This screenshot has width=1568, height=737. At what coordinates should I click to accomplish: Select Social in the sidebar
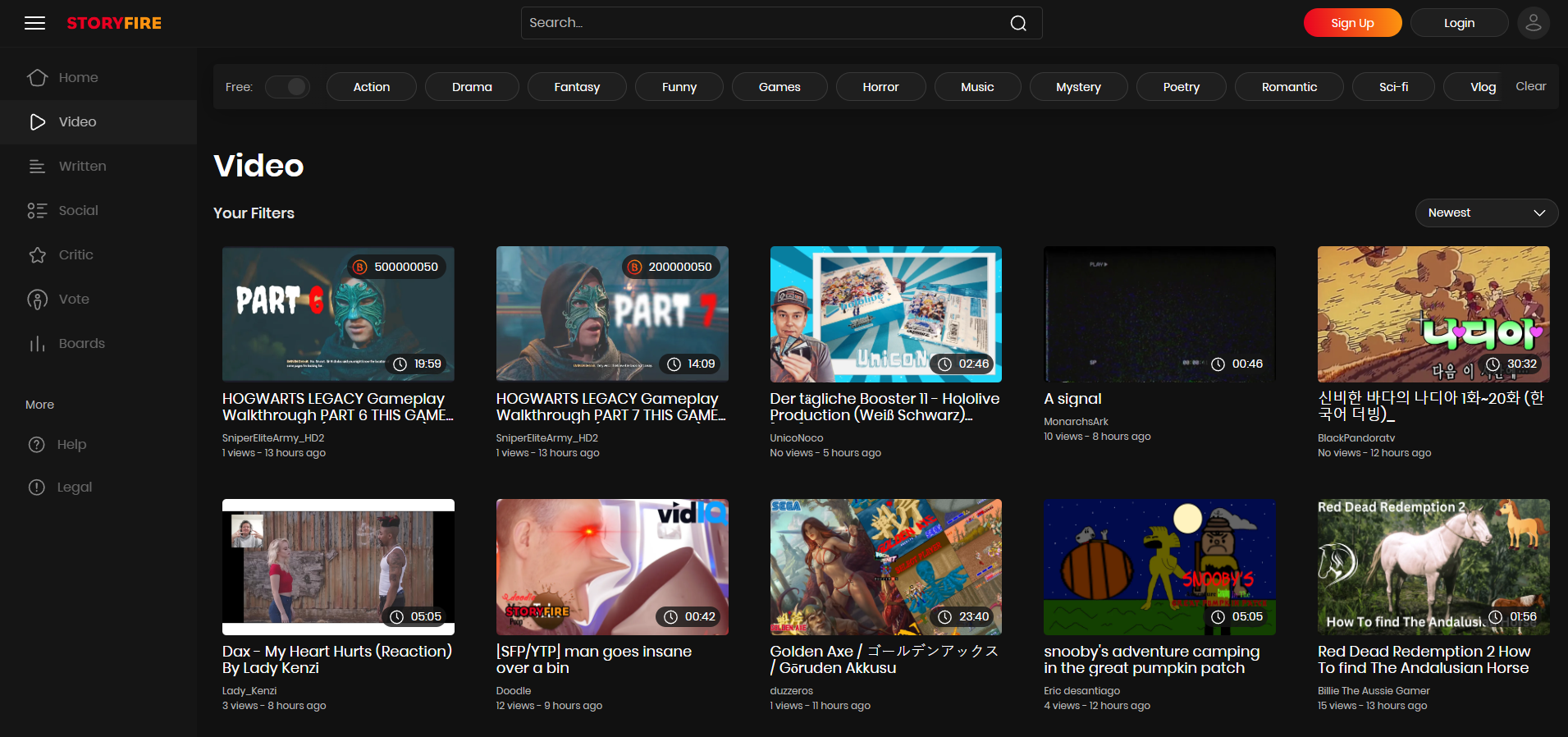click(x=98, y=211)
